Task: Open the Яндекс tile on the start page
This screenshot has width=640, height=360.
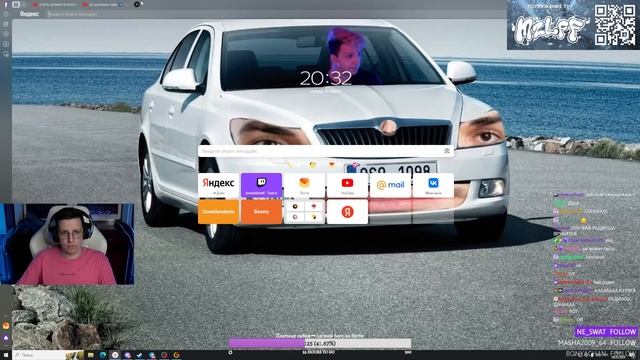Action: coord(218,185)
